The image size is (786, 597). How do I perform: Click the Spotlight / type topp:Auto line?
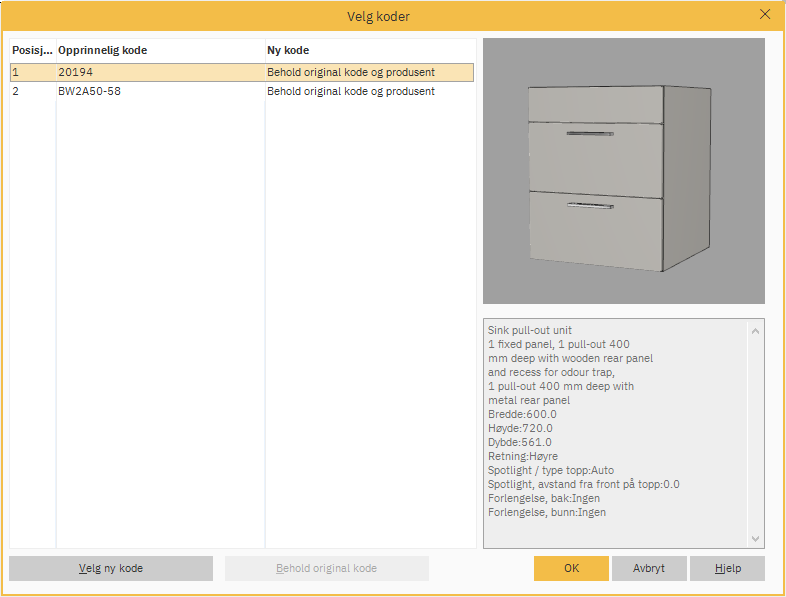pyautogui.click(x=550, y=470)
